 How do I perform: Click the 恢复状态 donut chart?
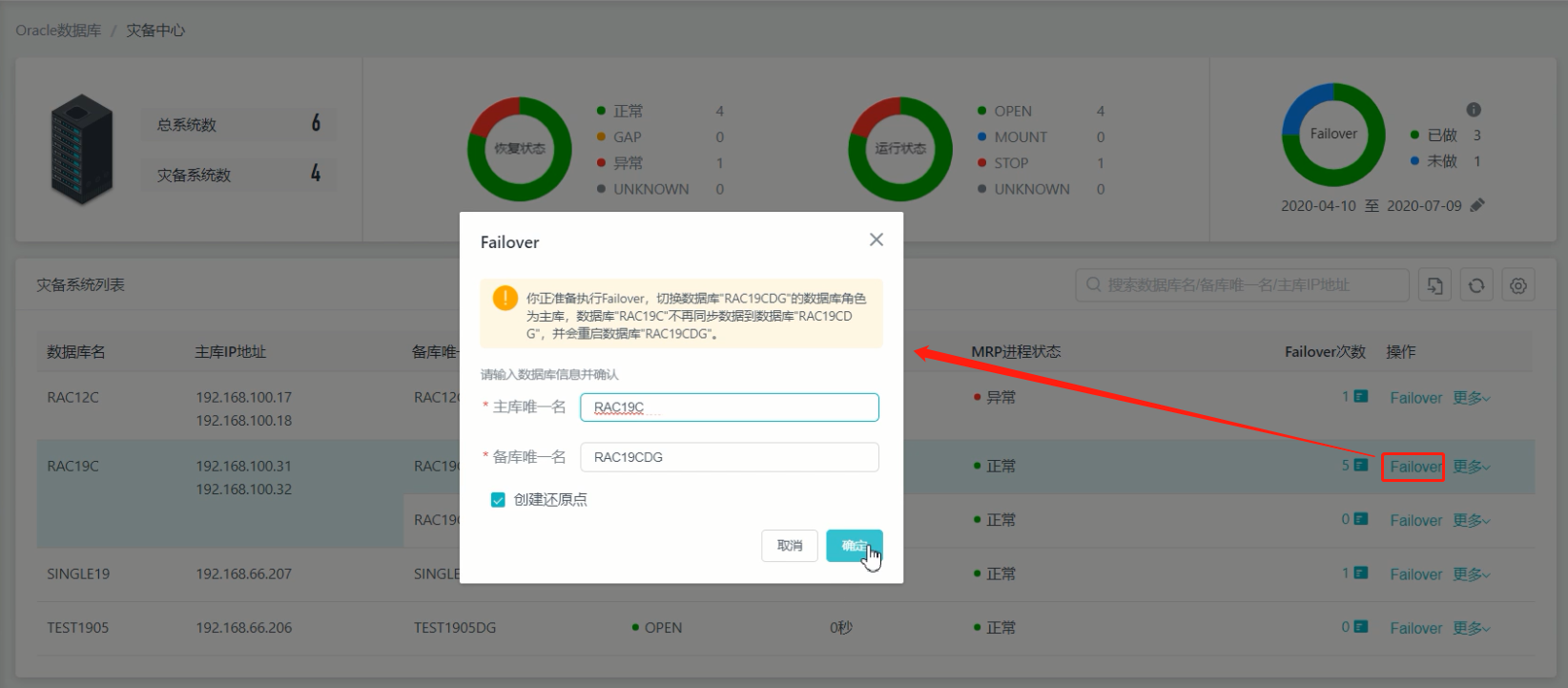520,149
